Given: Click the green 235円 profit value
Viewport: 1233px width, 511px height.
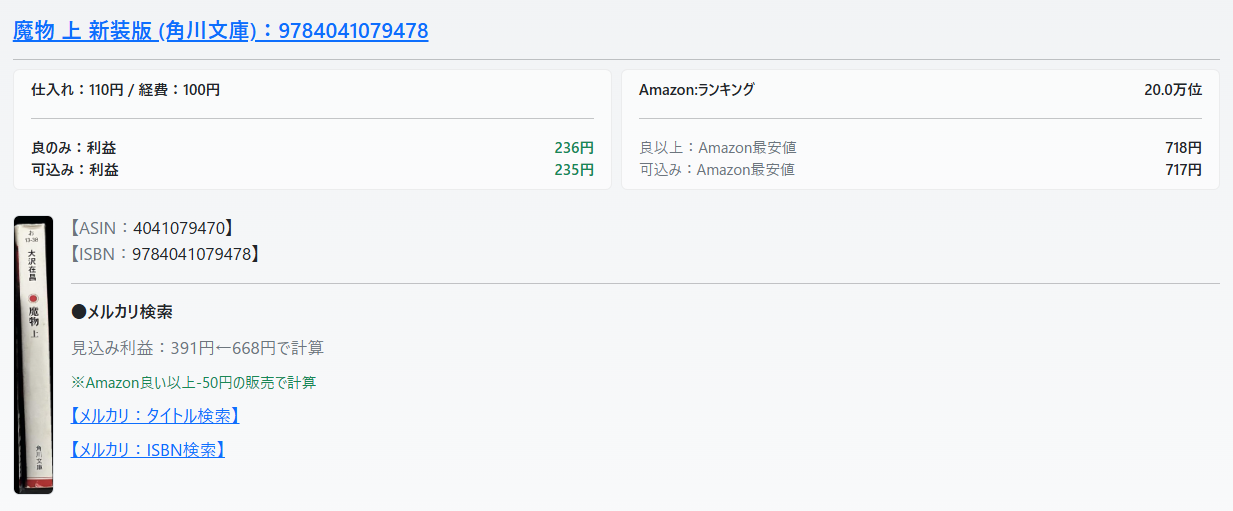Looking at the screenshot, I should 574,170.
